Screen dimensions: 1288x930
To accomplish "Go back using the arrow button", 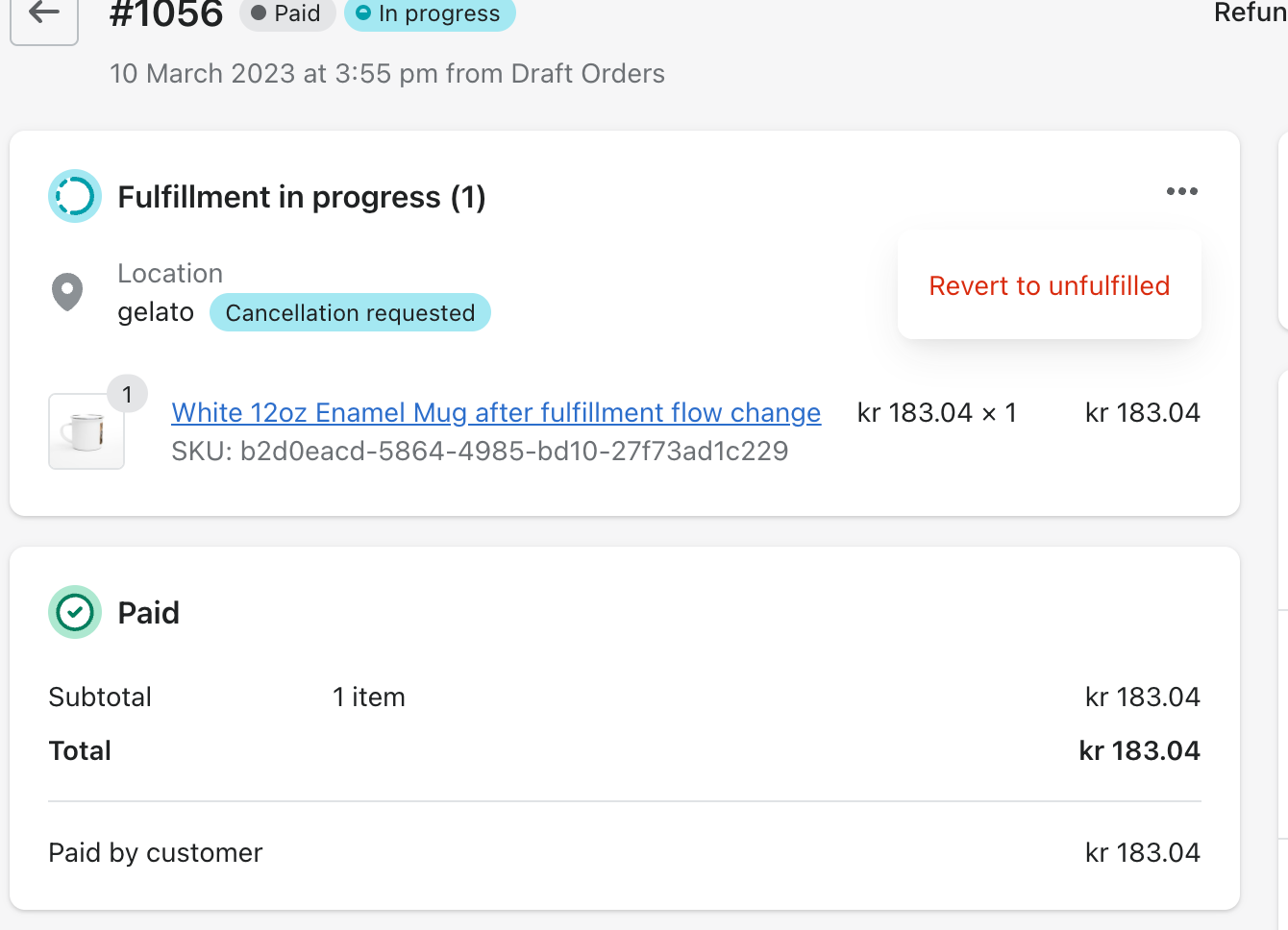I will coord(44,16).
